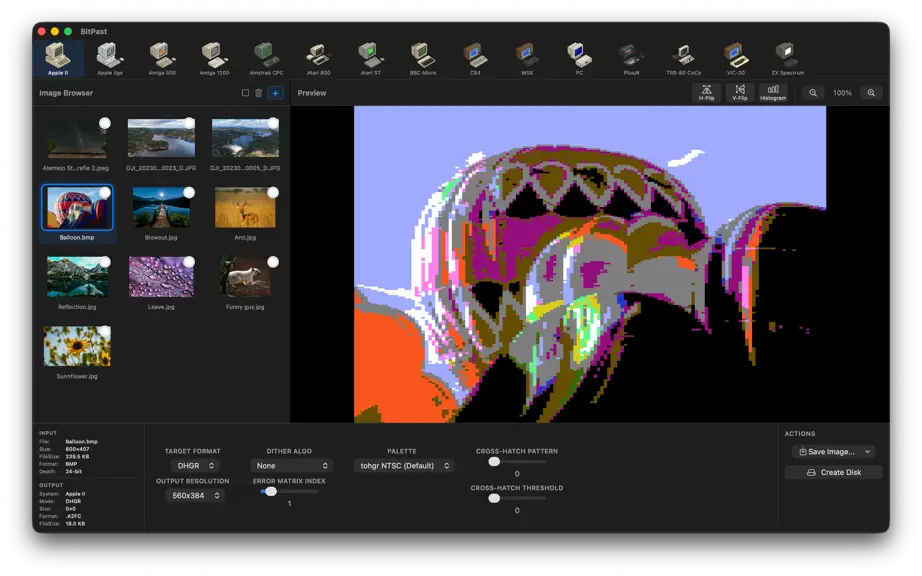
Task: Choose the PC system icon
Action: pos(579,59)
